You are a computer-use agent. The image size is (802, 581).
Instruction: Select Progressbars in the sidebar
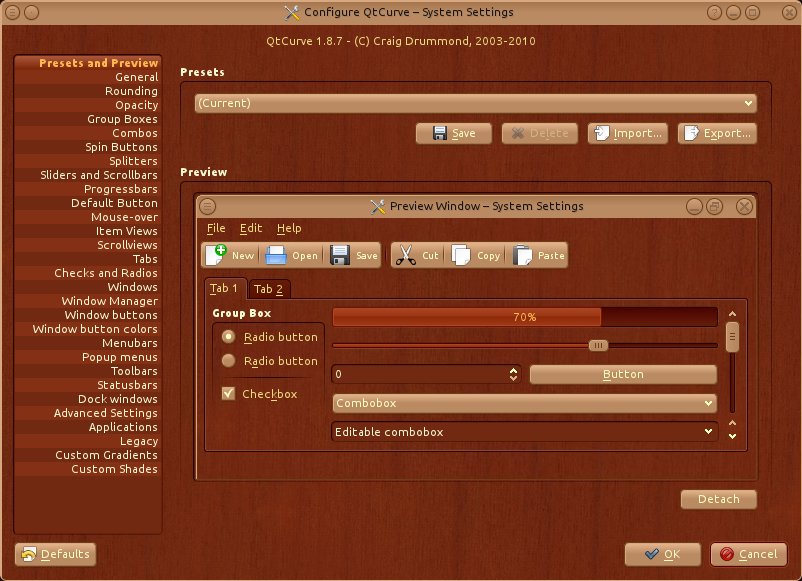(x=88, y=189)
